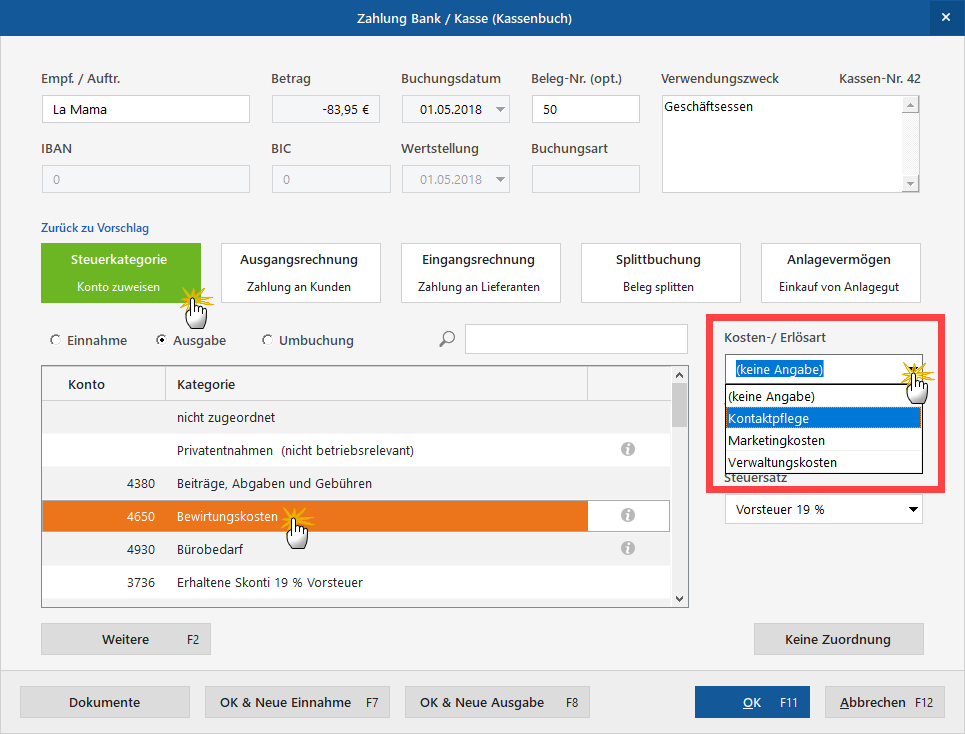Open info icon for Privatentnahmen row
Viewport: 965px width, 734px height.
coord(628,449)
